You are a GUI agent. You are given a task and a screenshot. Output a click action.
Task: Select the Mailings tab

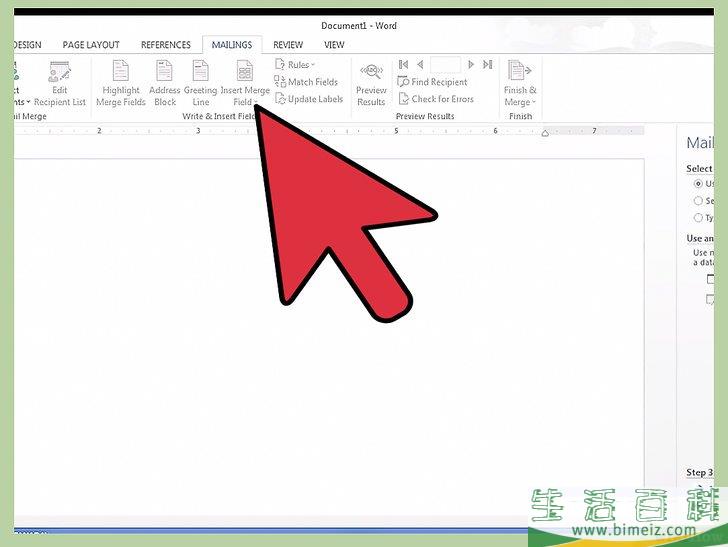tap(232, 45)
